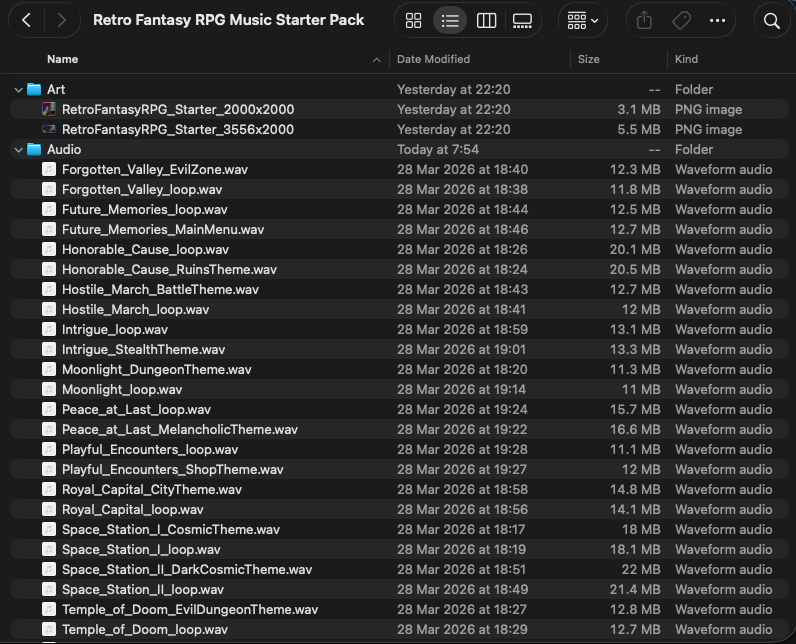796x644 pixels.
Task: Switch to gallery view
Action: [522, 20]
